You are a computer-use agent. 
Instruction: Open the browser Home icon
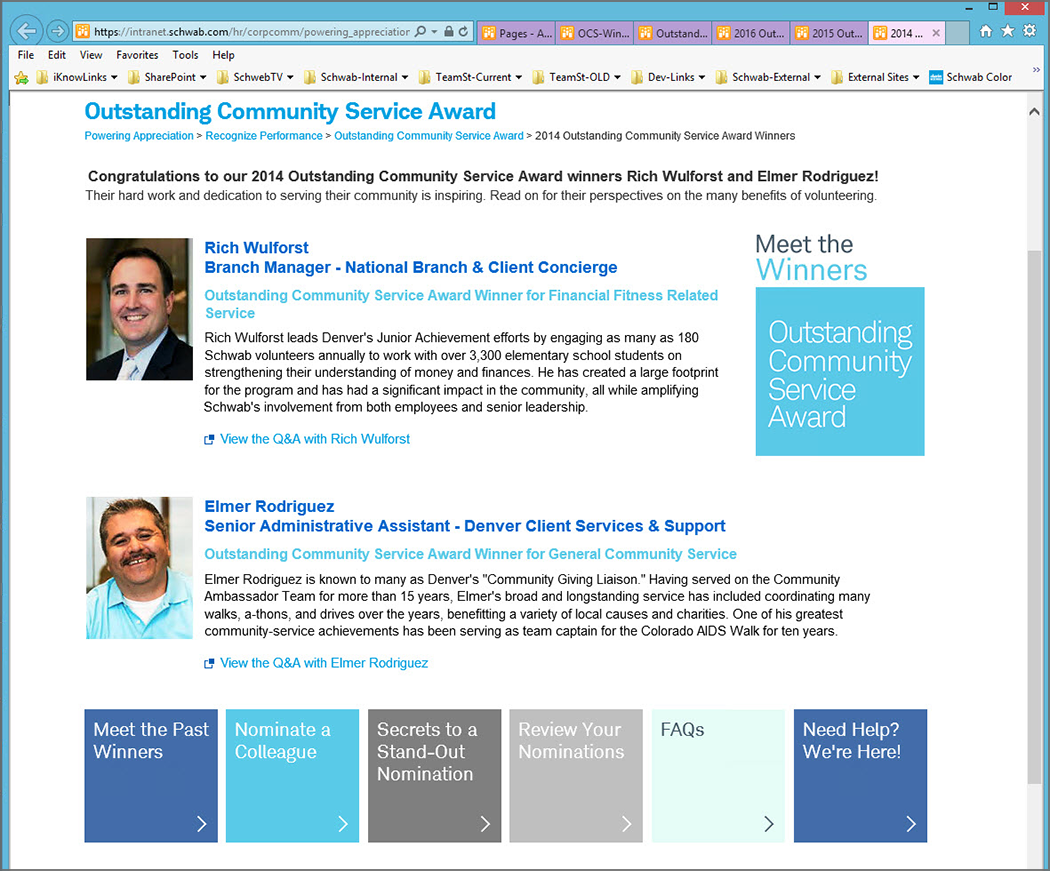986,31
